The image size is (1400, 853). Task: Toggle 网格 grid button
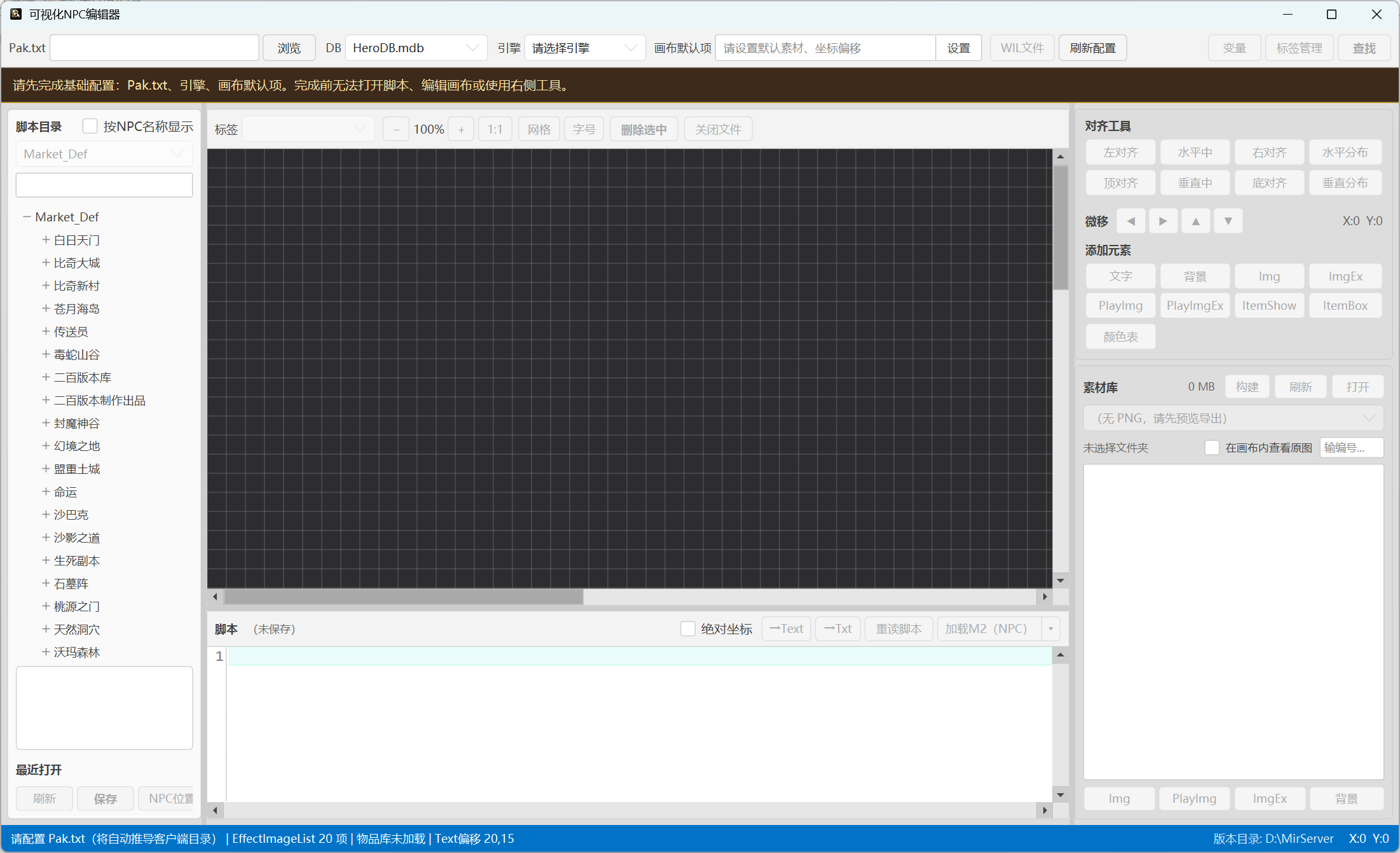point(539,130)
